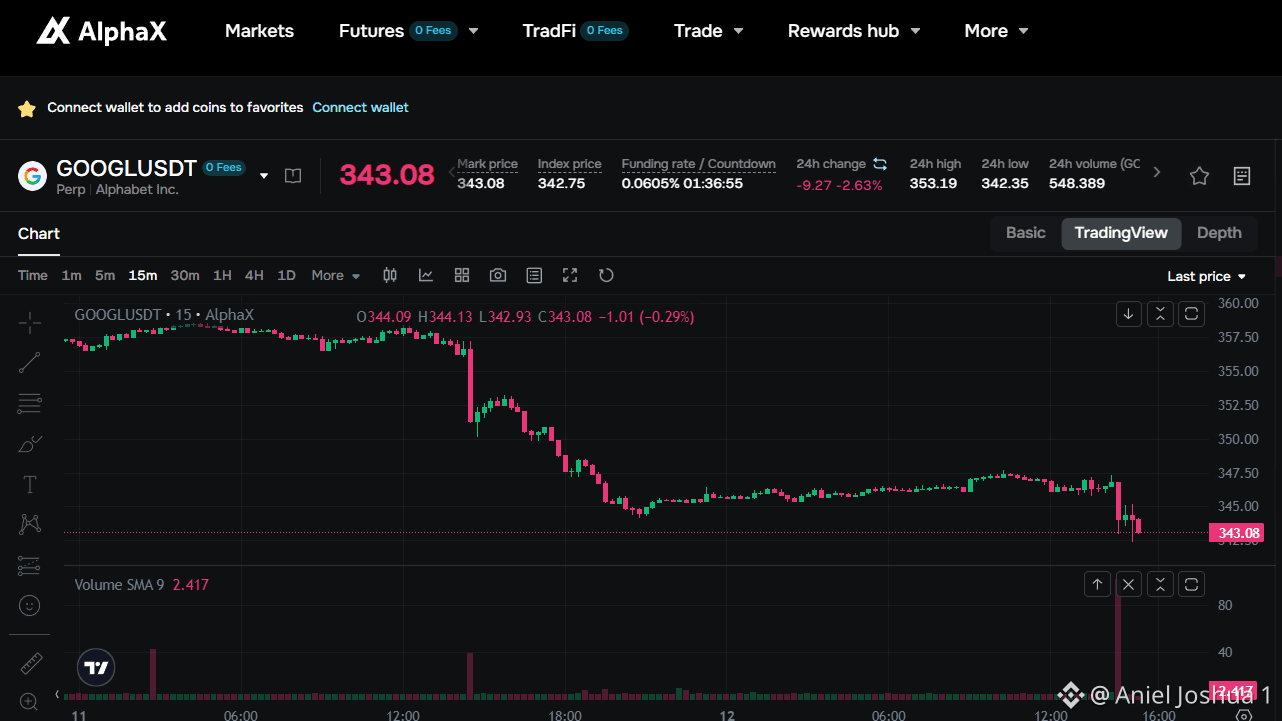The image size is (1282, 721).
Task: Select the 30m timeframe
Action: click(185, 275)
